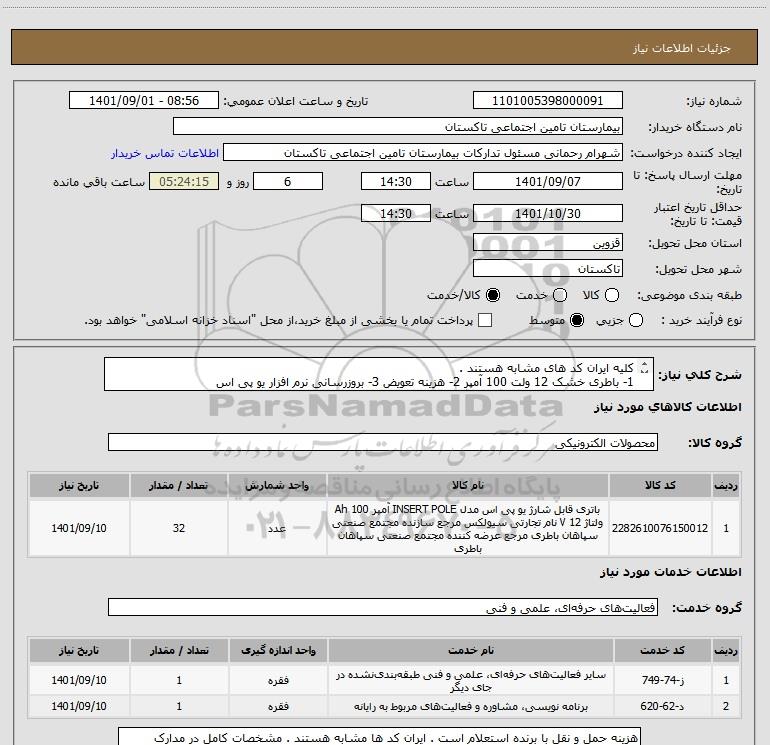Select the کالا/خدمت radio button

[493, 295]
